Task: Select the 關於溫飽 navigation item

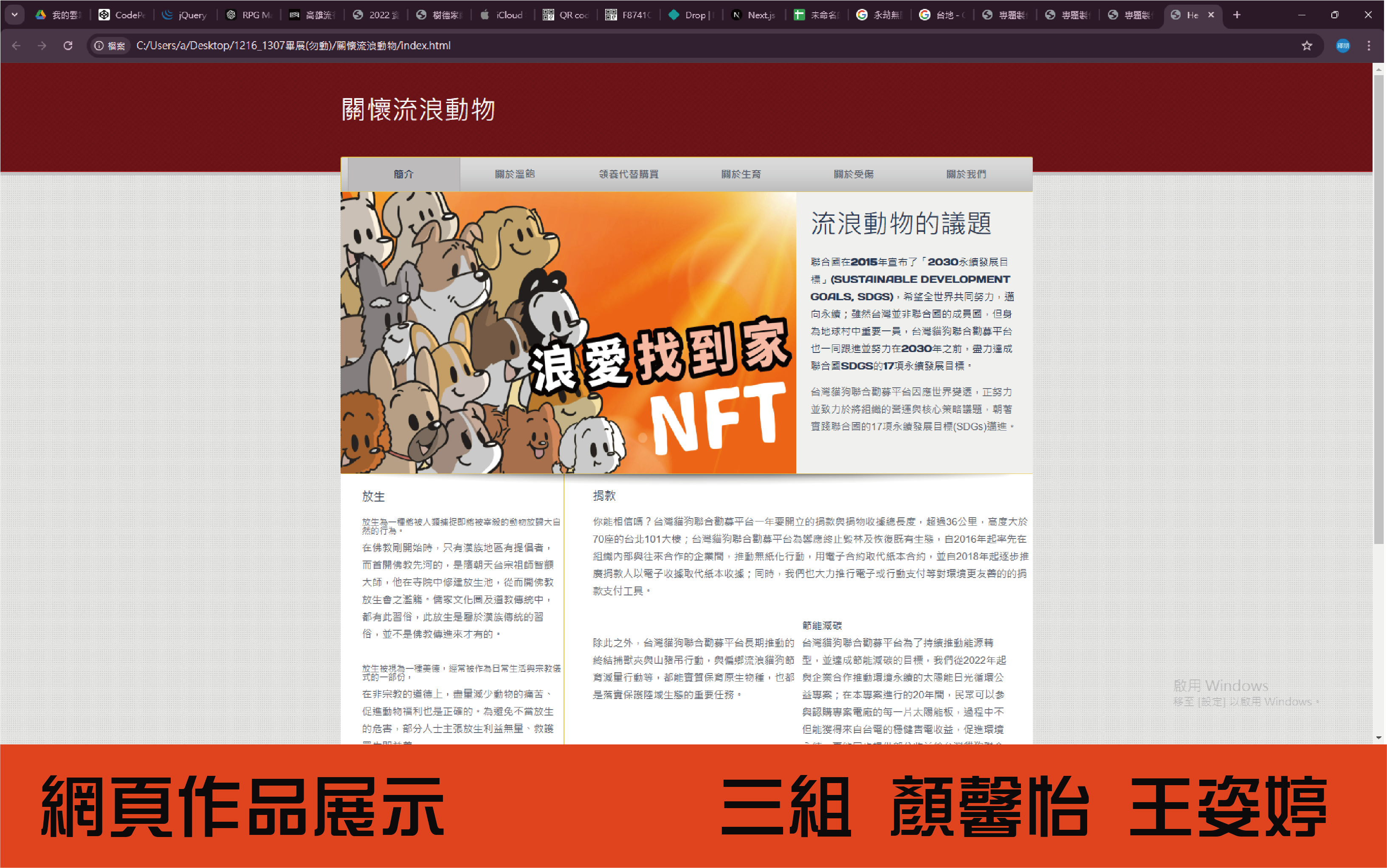Action: click(515, 174)
